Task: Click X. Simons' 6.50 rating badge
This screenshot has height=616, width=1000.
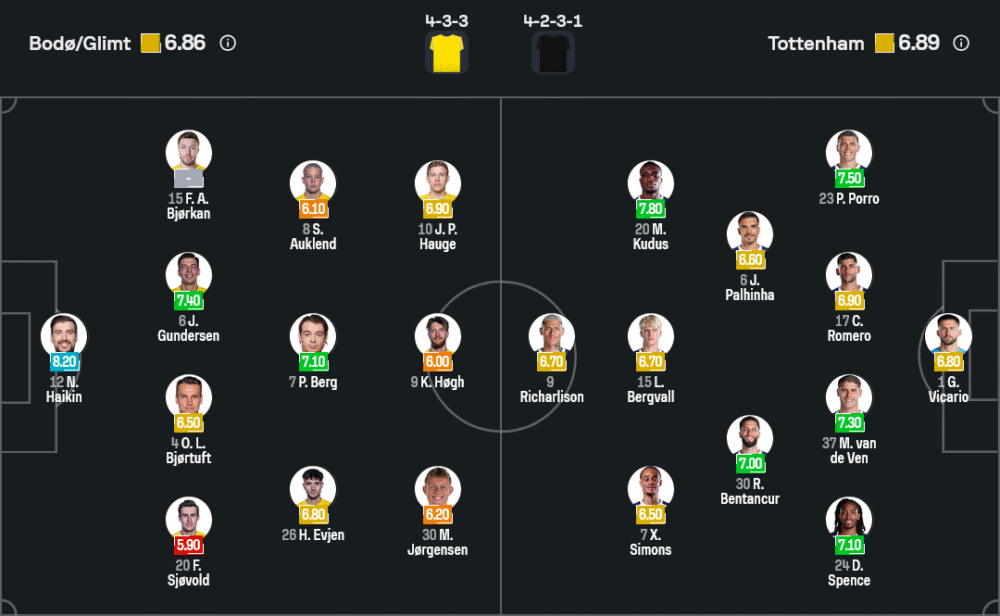Action: coord(651,515)
